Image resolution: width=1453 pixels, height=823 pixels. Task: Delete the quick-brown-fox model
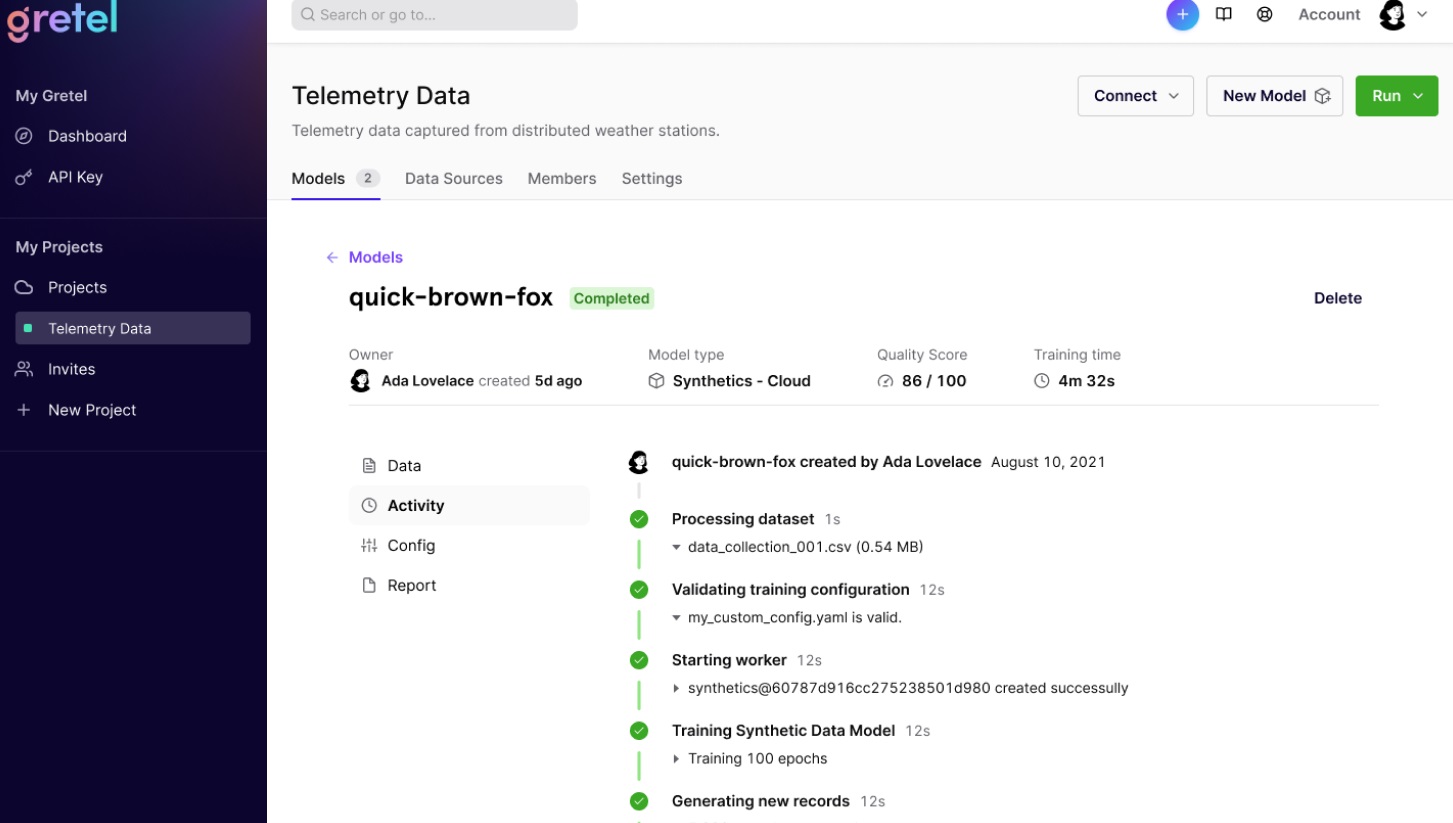pos(1338,298)
